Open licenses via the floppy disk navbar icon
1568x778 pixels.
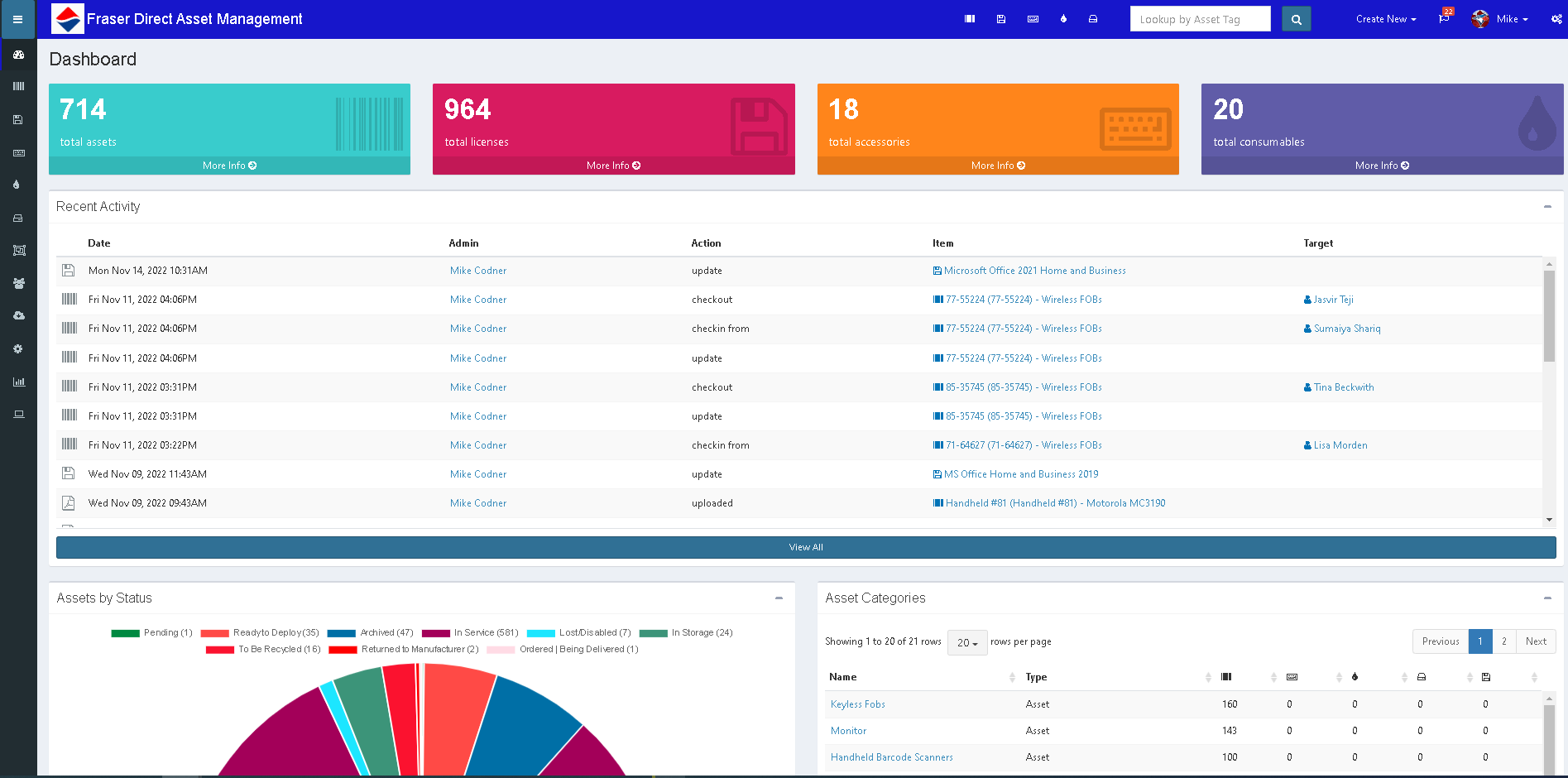coord(1001,18)
